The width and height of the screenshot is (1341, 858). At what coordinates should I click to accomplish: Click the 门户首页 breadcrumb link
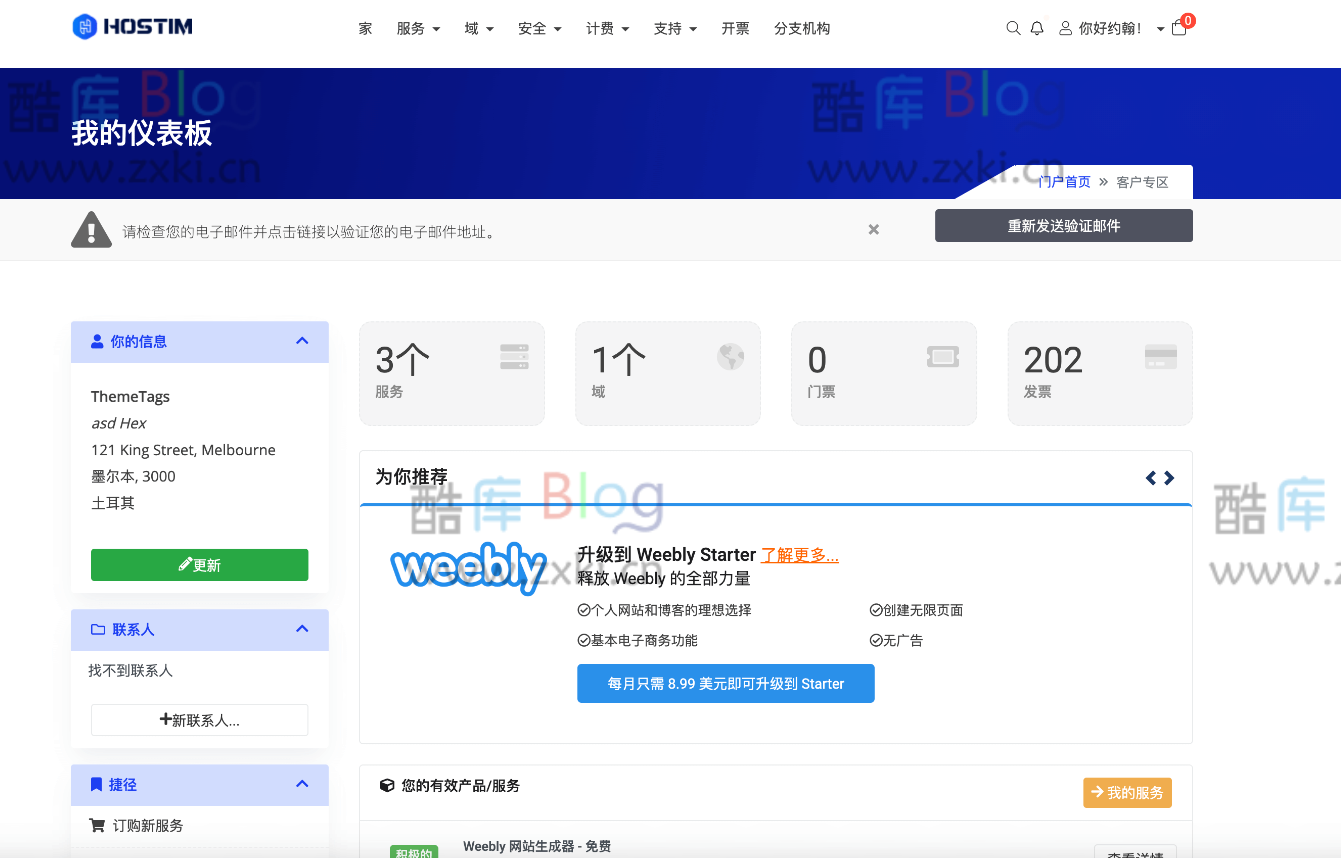click(x=1064, y=182)
